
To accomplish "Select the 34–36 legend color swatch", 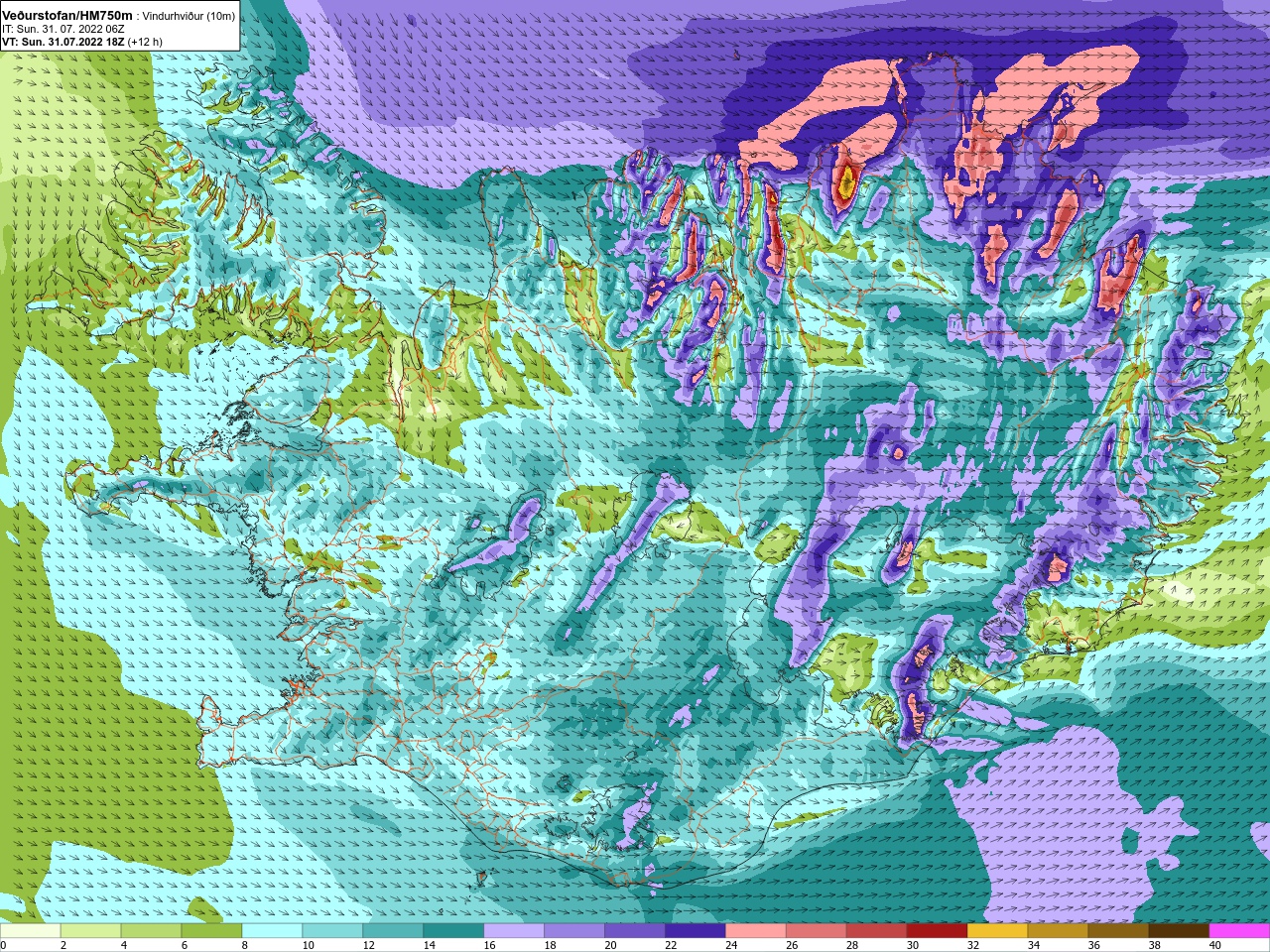I will pos(1060,931).
